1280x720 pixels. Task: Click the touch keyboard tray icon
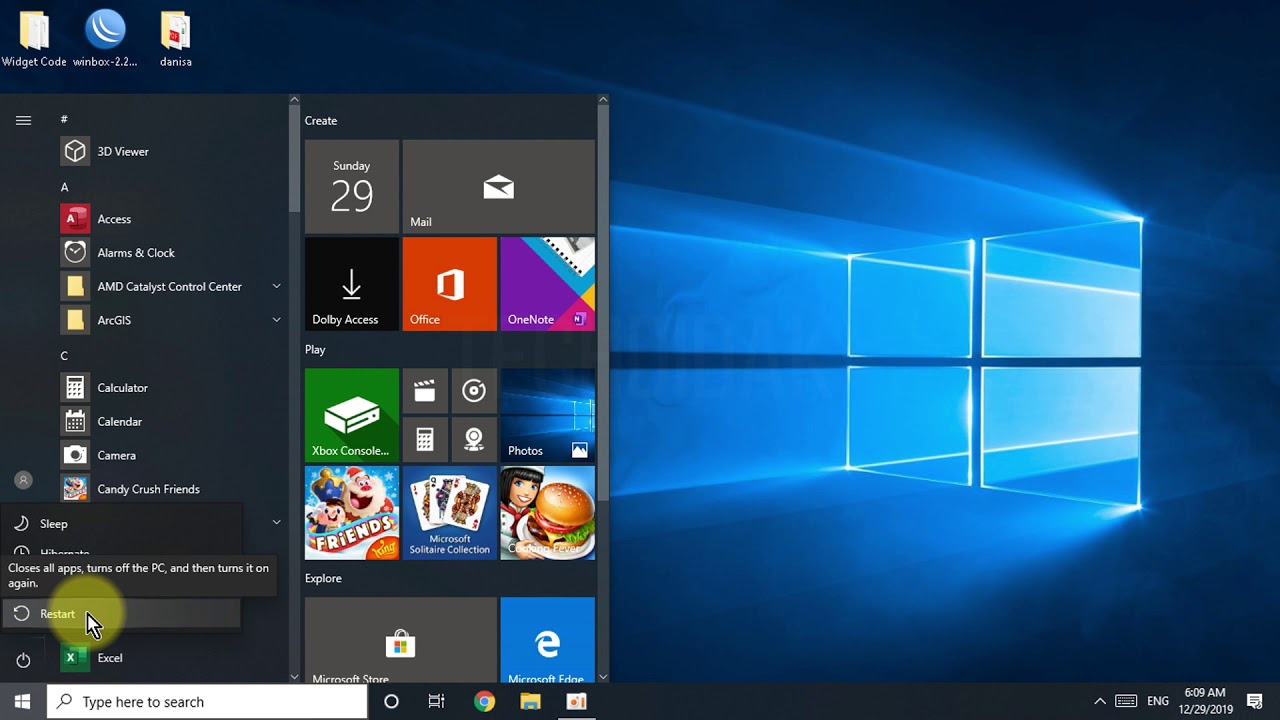[x=1126, y=702]
